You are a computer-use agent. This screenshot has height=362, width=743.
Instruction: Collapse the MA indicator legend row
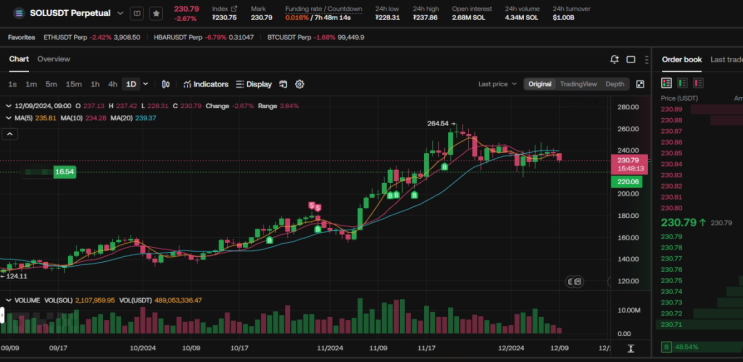tap(9, 118)
